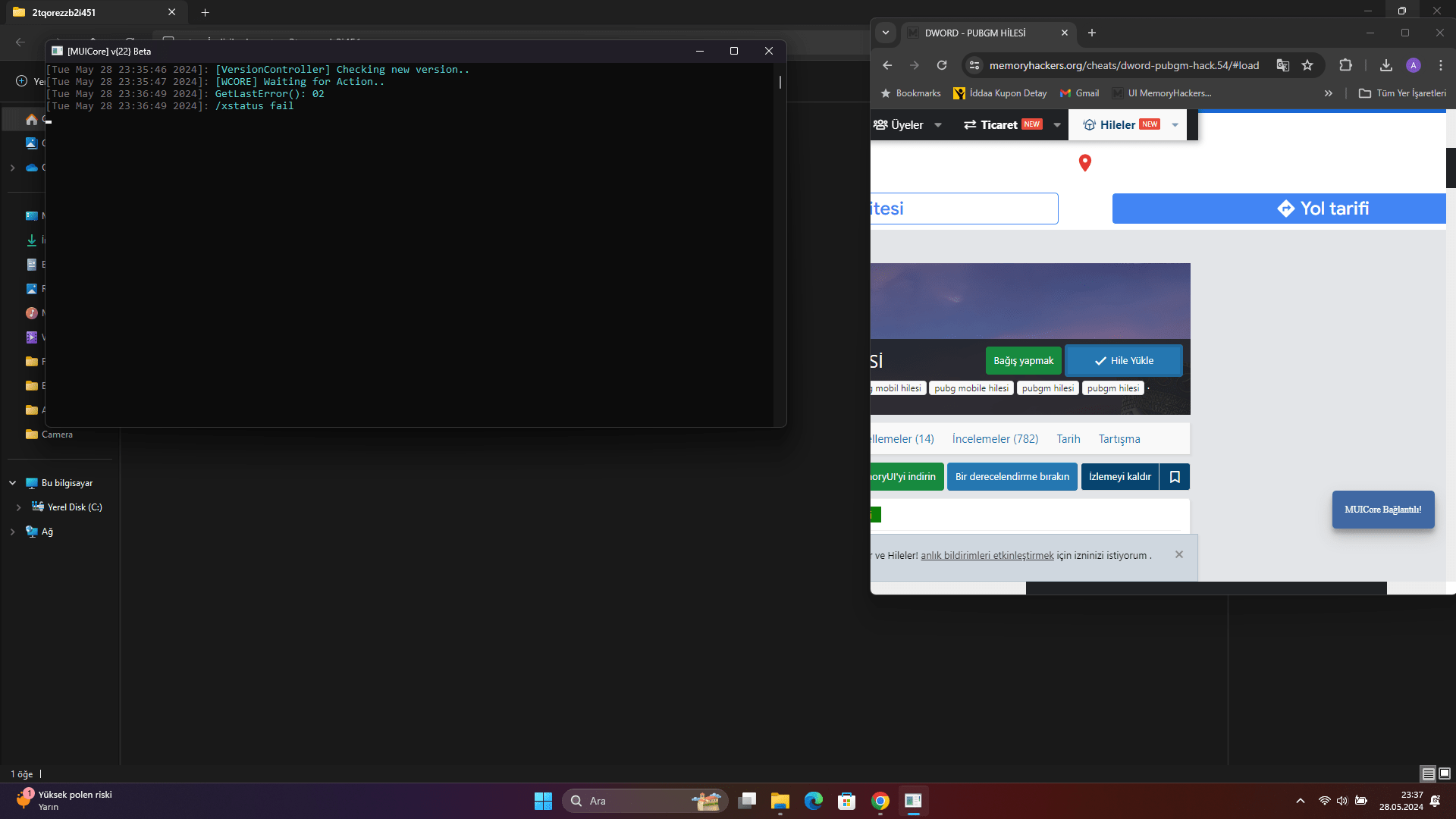
Task: Open Tüm Yer İşaretleri folder
Action: click(1402, 93)
